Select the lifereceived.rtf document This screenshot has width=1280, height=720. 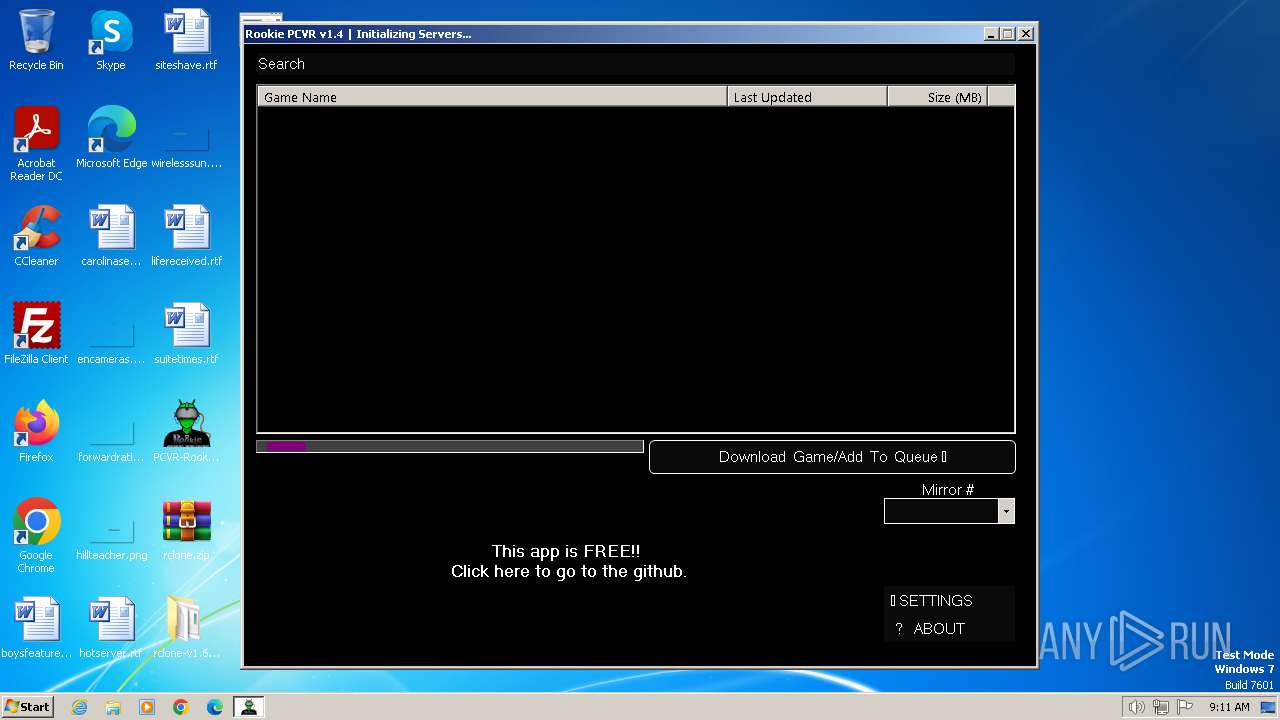coord(186,236)
